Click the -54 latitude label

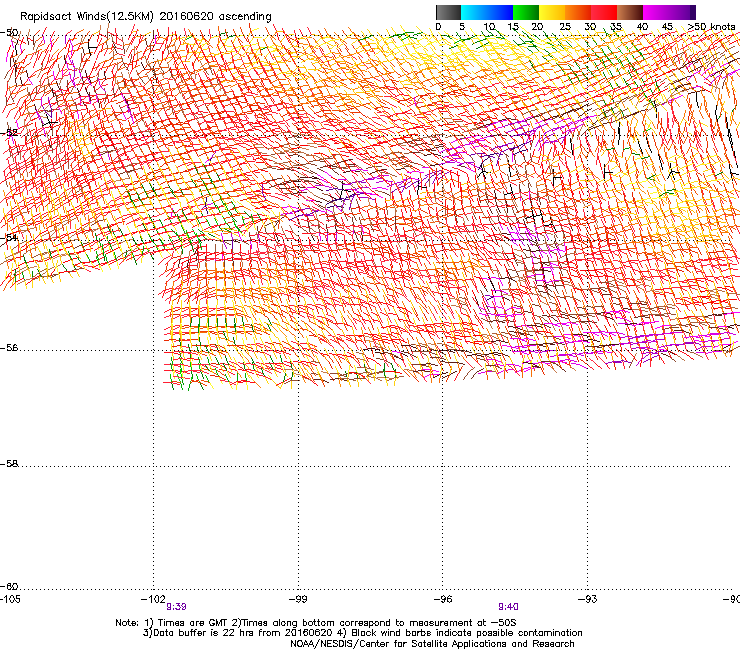coord(9,237)
